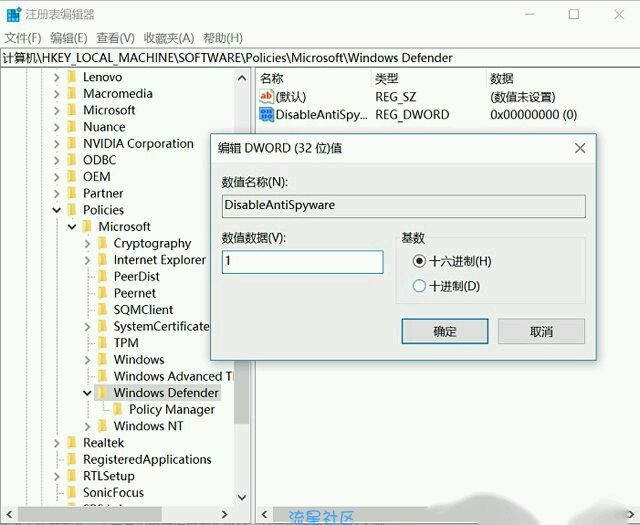
Task: Click the ODBC folder icon
Action: click(x=72, y=160)
